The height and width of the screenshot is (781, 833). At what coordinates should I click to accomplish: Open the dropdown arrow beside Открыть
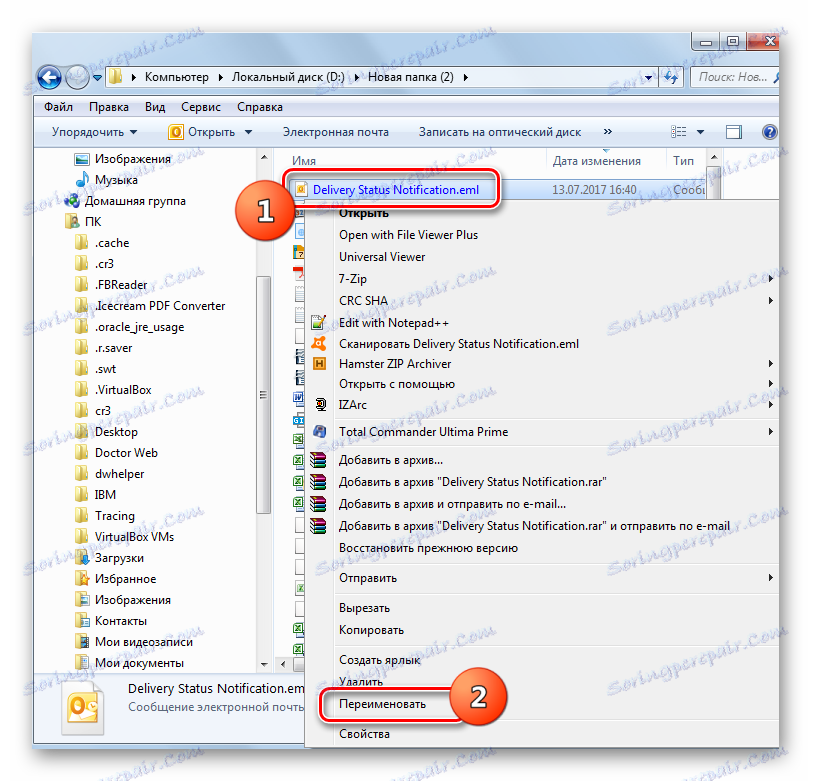click(248, 132)
